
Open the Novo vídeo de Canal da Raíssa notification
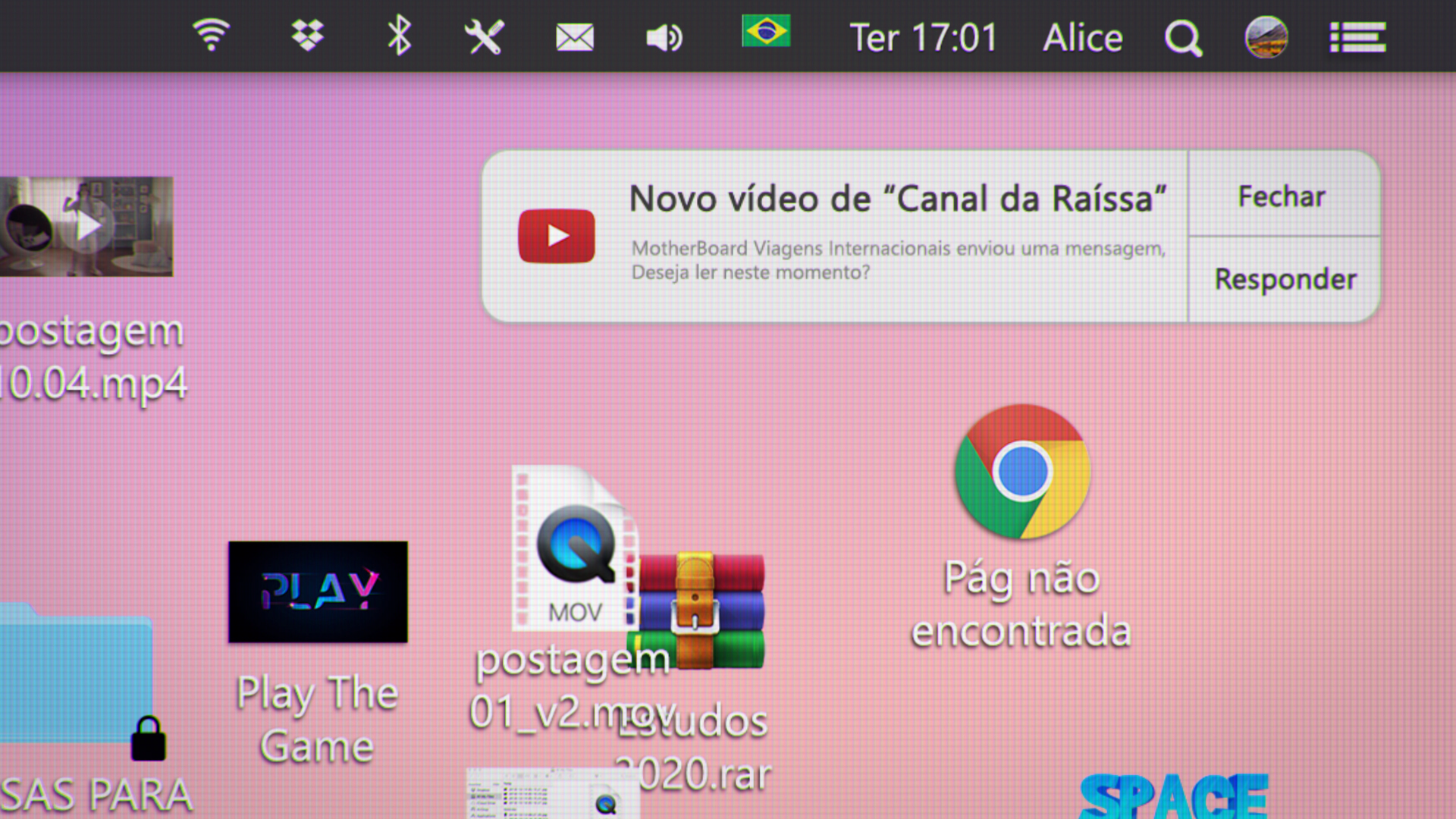click(x=834, y=236)
